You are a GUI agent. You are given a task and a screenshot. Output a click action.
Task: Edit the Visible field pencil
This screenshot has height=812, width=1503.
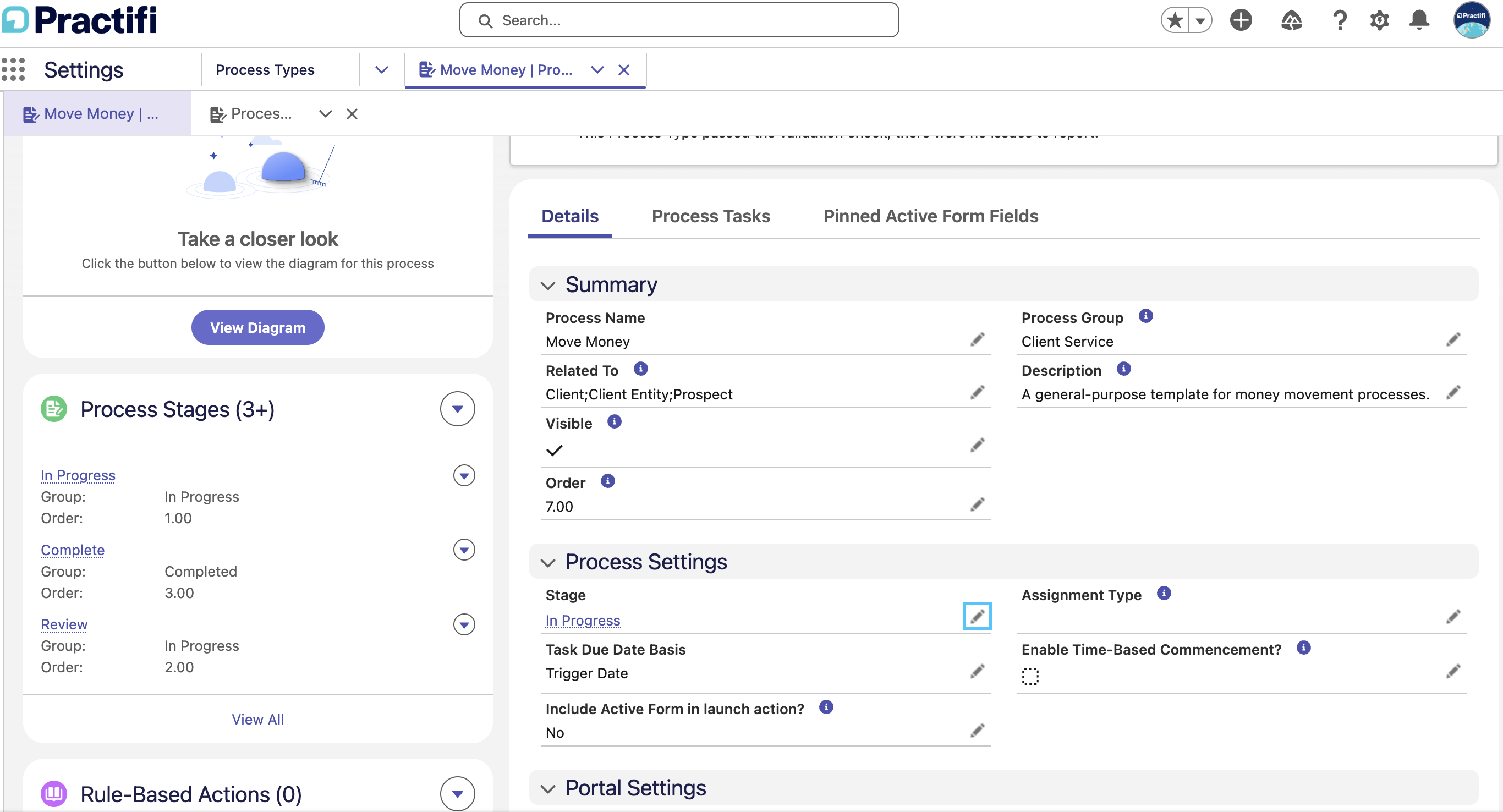tap(977, 446)
